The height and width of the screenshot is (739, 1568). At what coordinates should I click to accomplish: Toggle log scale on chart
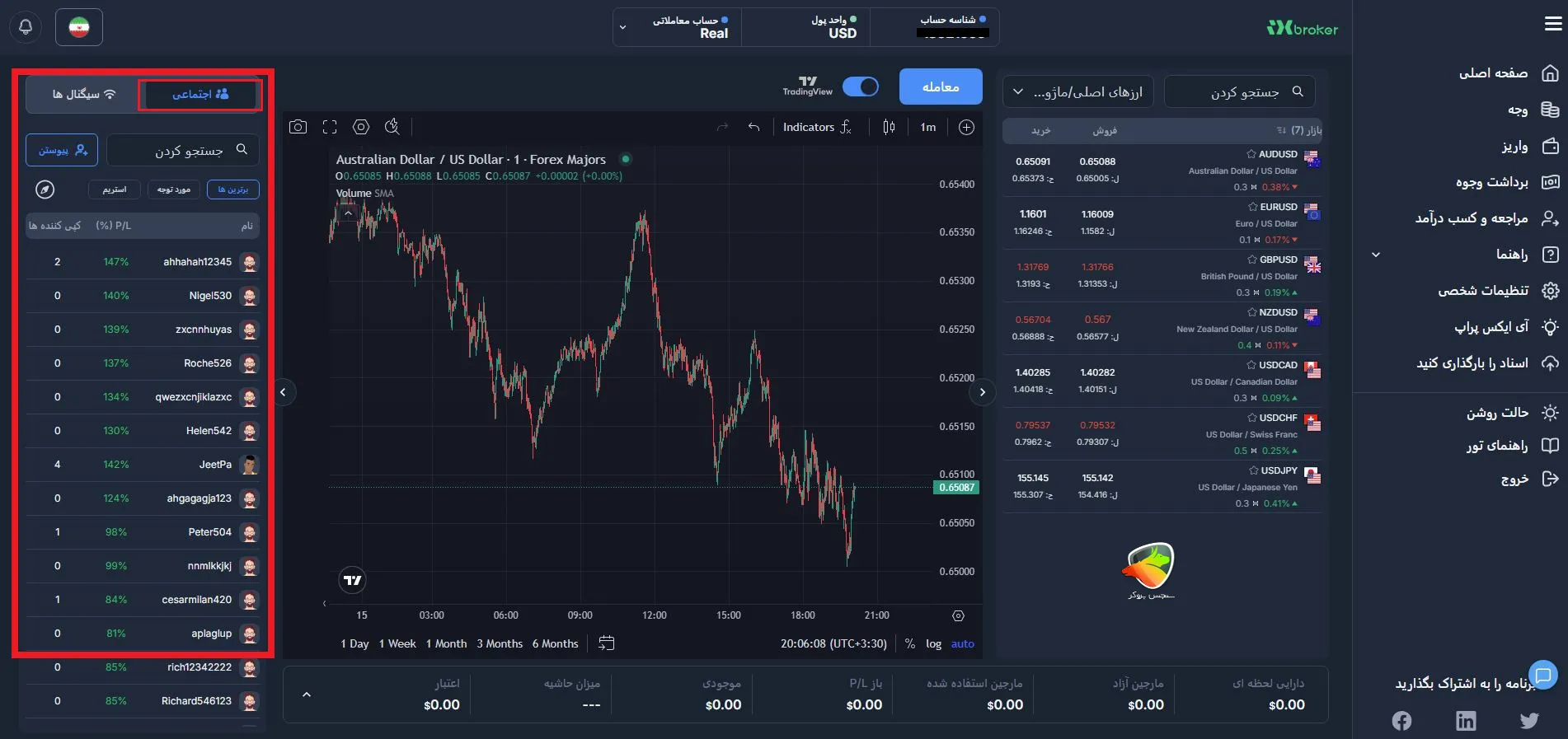tap(933, 643)
